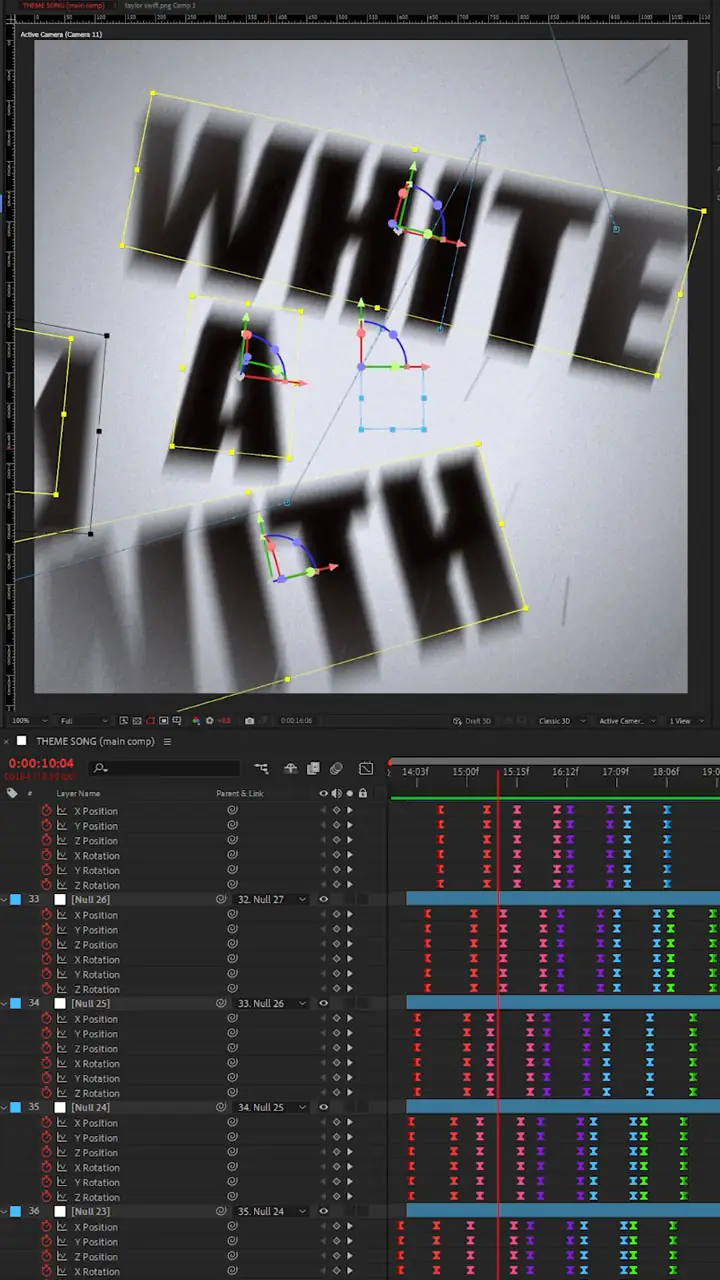Toggle the Shy layers switch icon in timeline
The image size is (720, 1280).
click(291, 768)
